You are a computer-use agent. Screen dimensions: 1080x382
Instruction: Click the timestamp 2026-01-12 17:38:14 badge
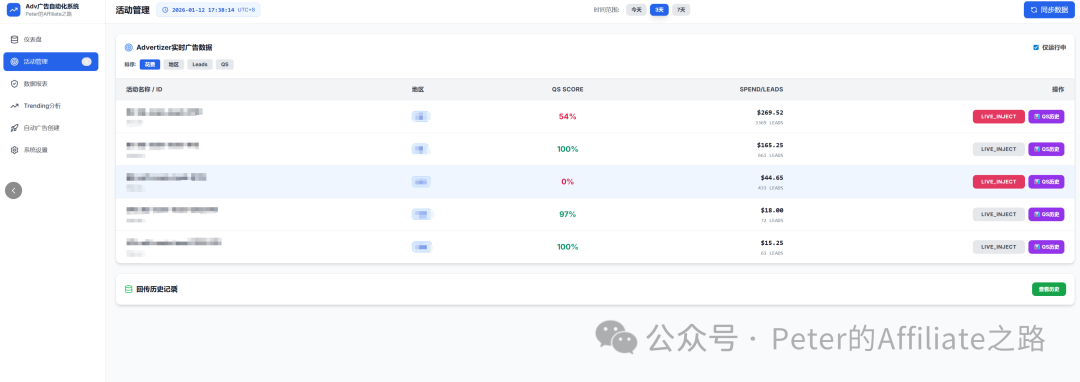(209, 10)
